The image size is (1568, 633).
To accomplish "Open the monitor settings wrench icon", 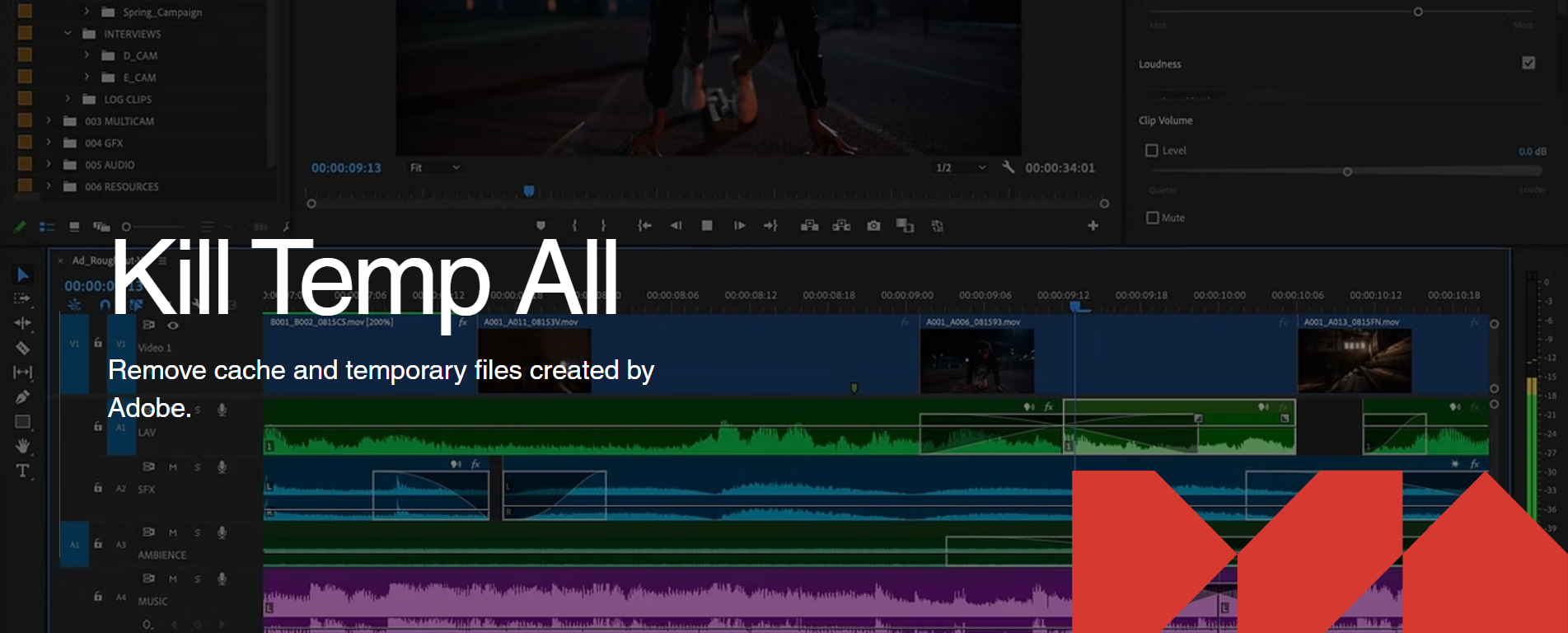I will pos(1008,167).
